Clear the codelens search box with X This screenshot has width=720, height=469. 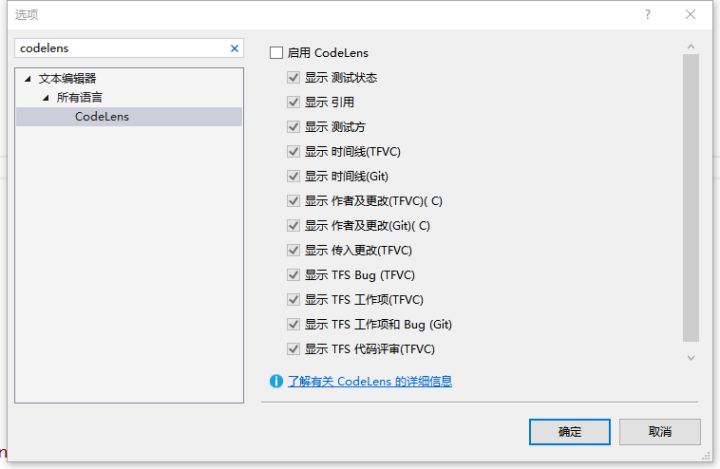[234, 48]
